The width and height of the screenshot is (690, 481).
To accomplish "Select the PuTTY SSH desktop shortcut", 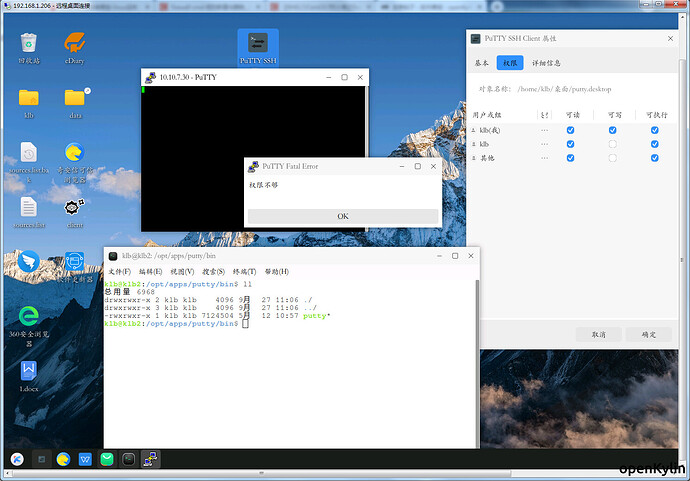I will click(258, 48).
